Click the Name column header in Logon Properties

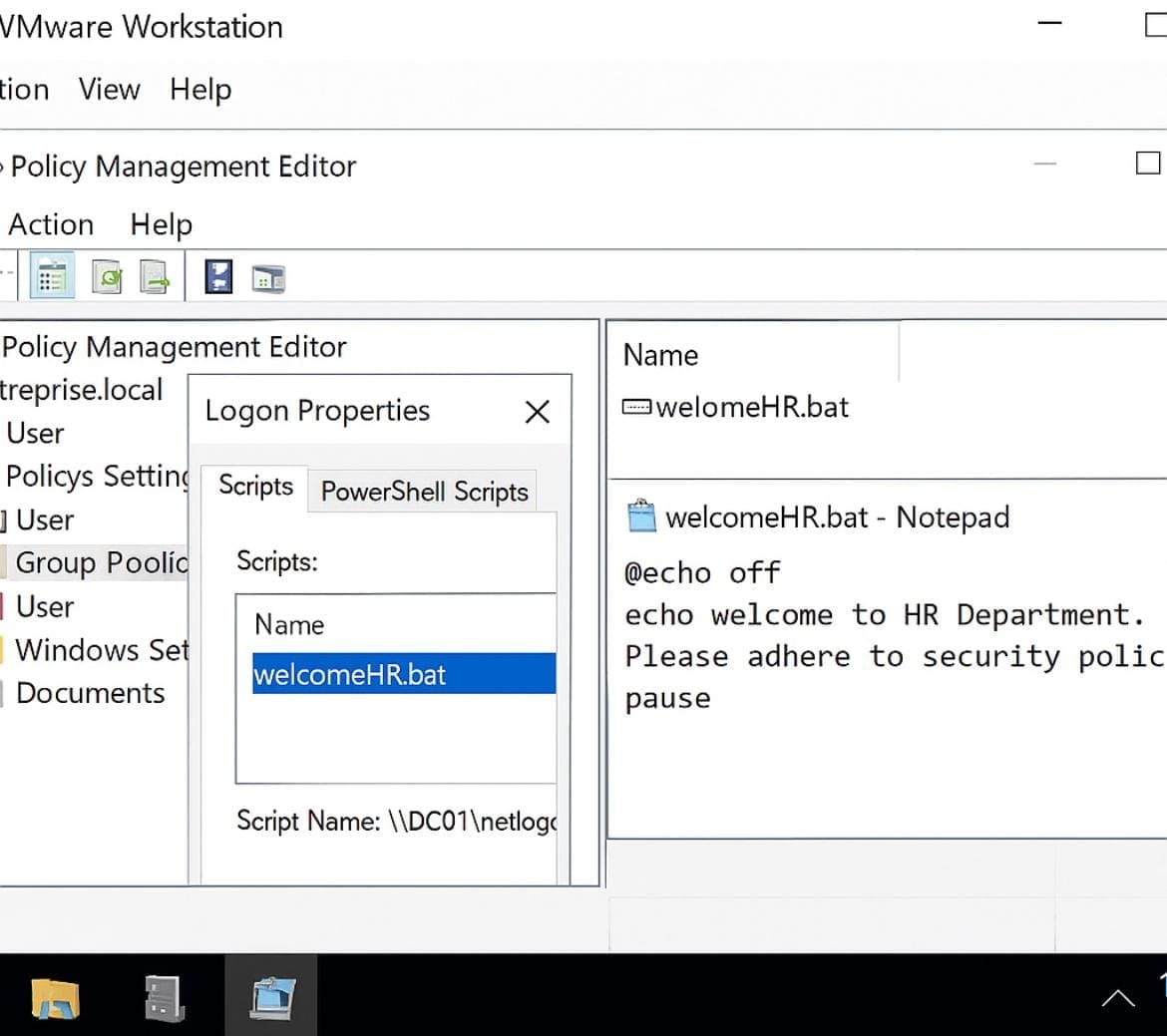(289, 624)
